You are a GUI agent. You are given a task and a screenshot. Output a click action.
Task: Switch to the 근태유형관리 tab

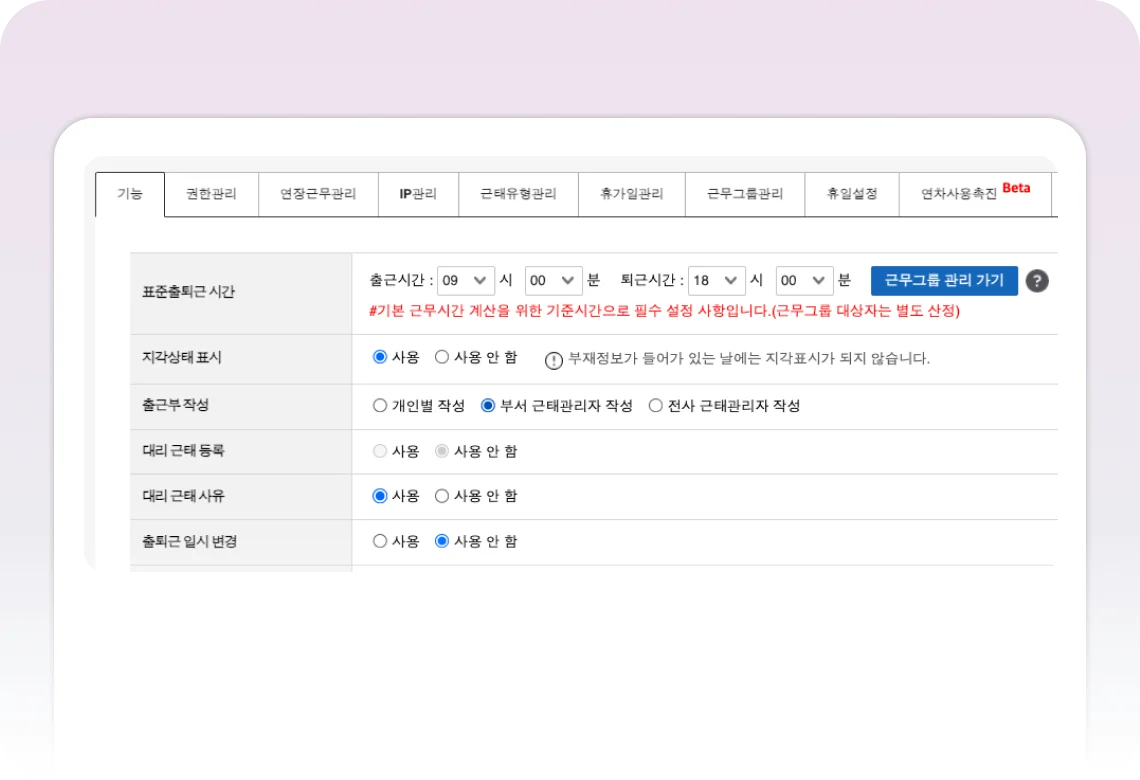518,194
